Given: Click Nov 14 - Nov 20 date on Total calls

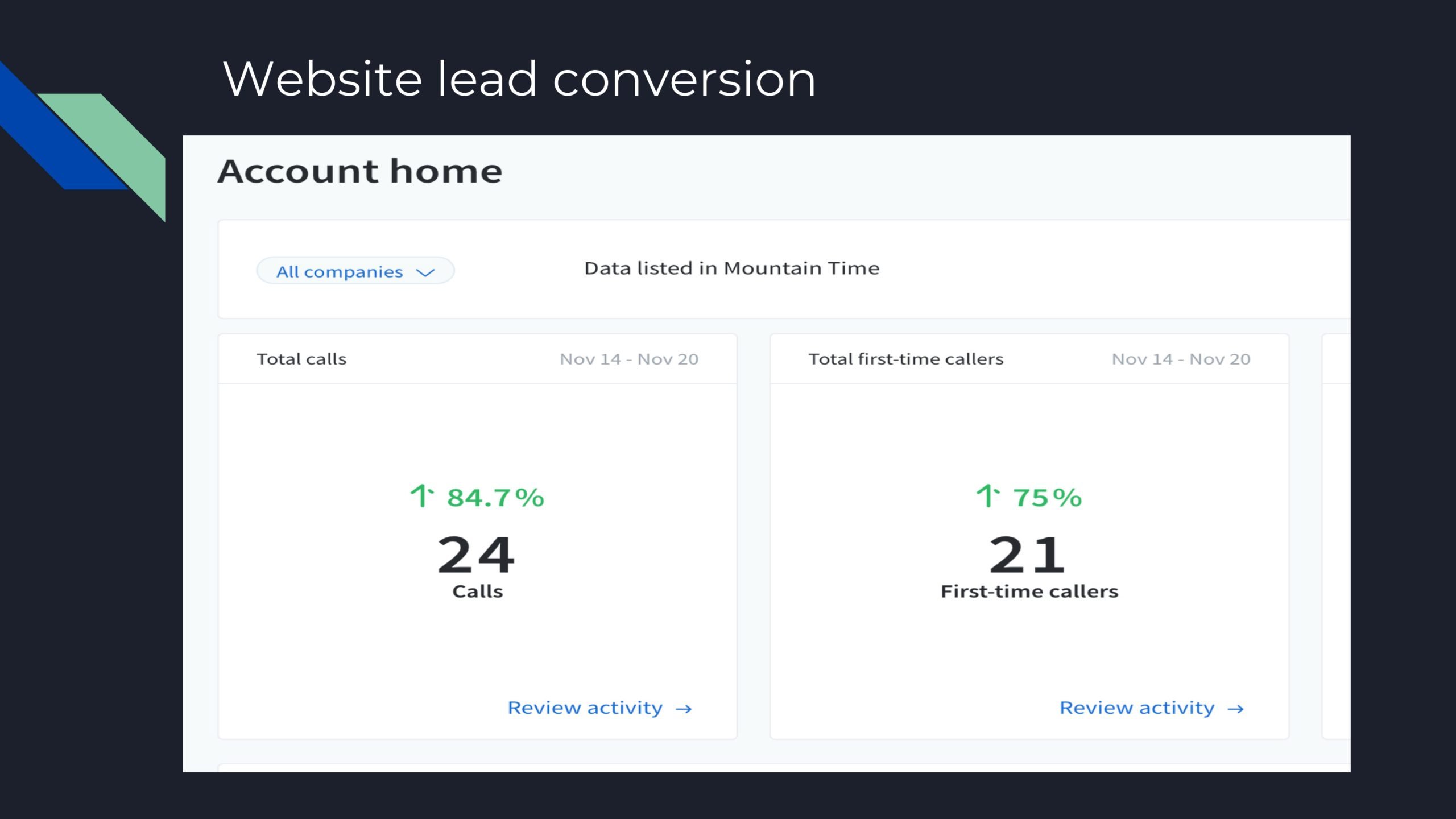Looking at the screenshot, I should pyautogui.click(x=629, y=359).
